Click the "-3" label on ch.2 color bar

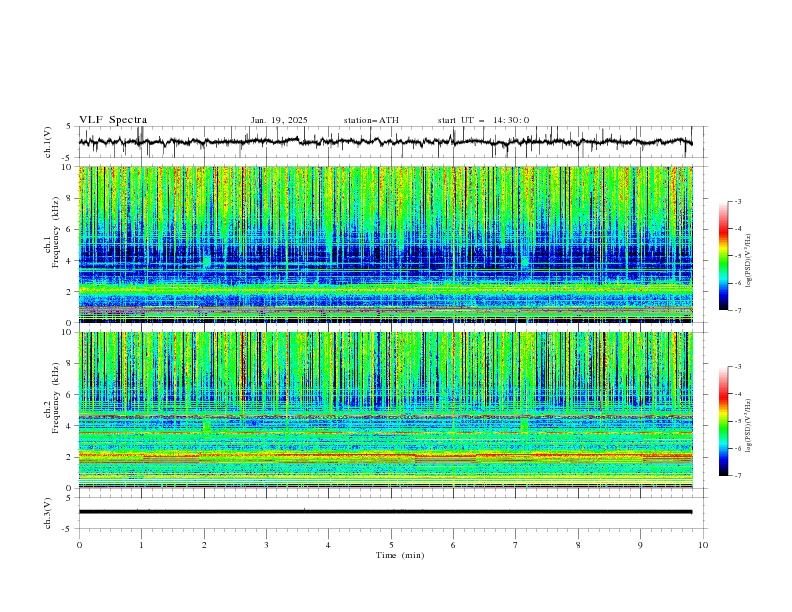[x=738, y=367]
